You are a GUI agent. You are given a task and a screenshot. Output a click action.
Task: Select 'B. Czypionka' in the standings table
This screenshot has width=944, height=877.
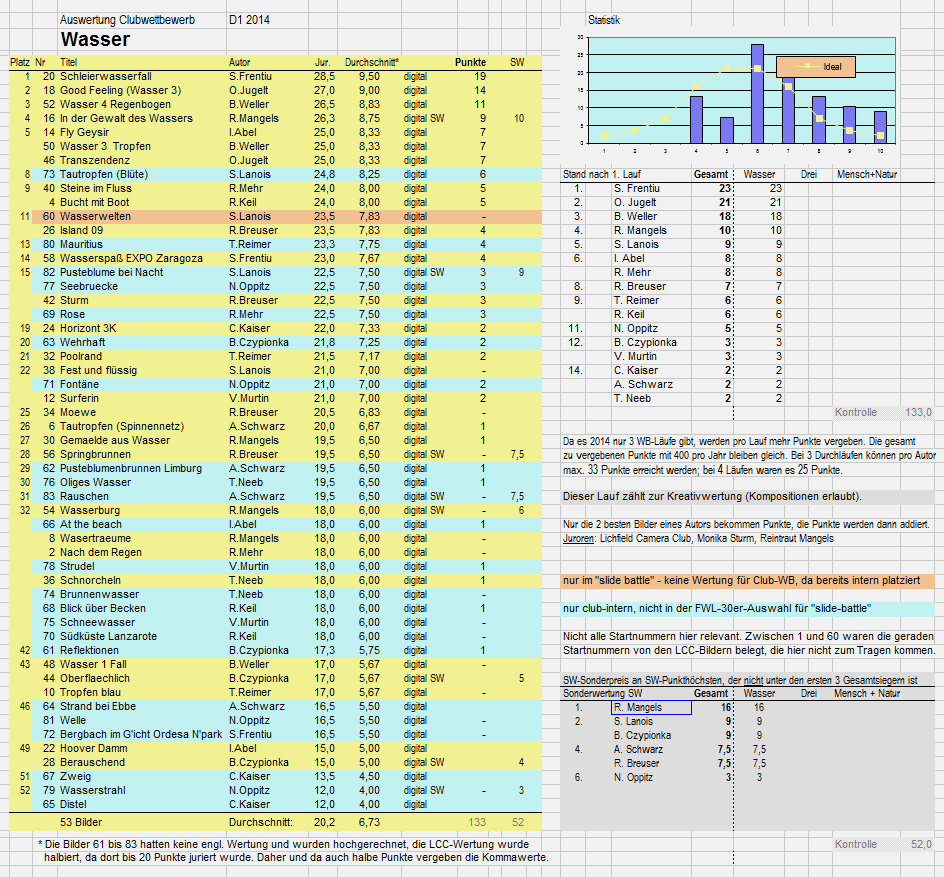[645, 342]
